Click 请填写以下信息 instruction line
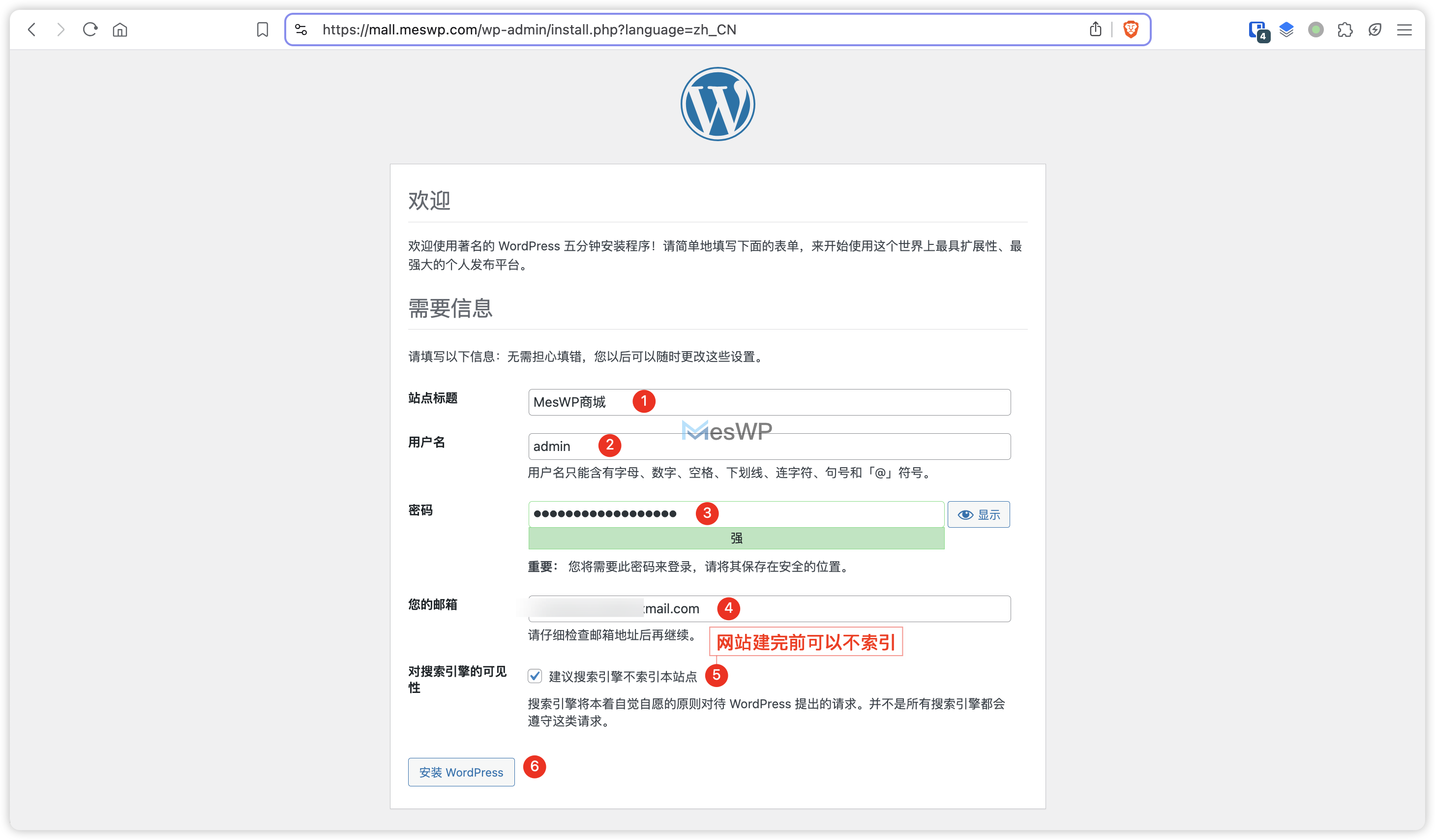The image size is (1435, 840). (x=587, y=357)
